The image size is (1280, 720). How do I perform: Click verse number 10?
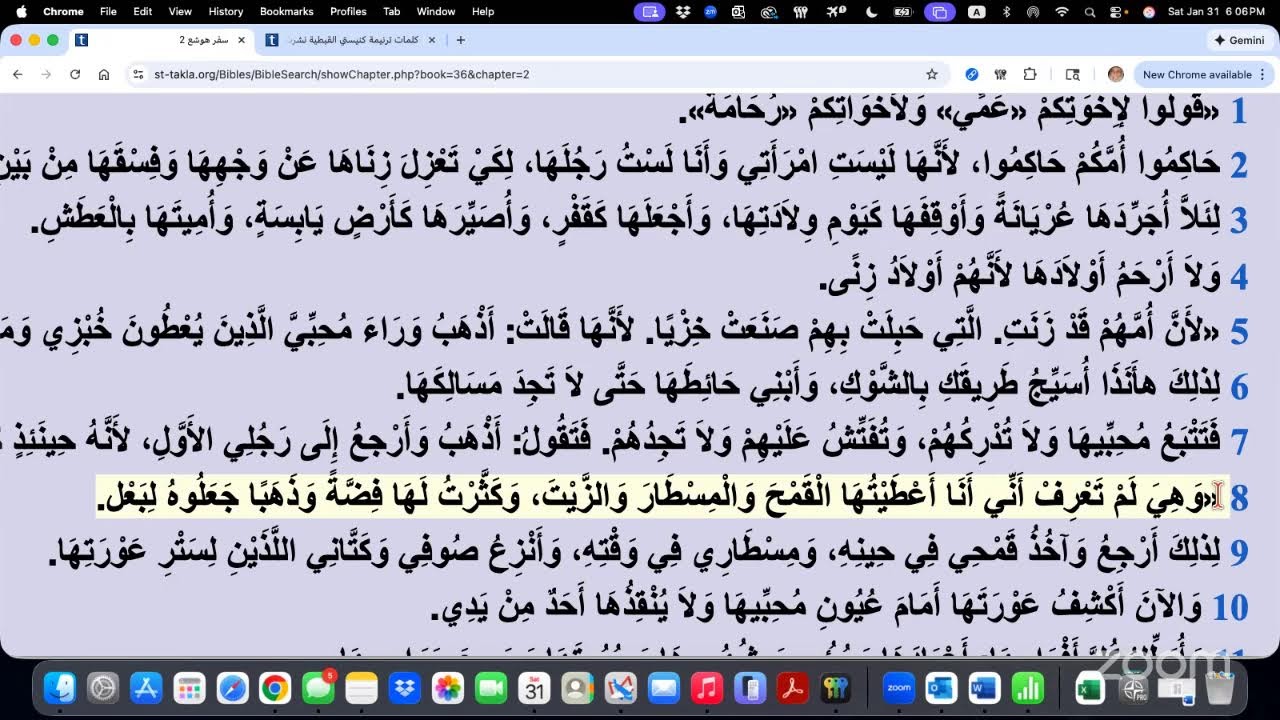coord(1231,606)
